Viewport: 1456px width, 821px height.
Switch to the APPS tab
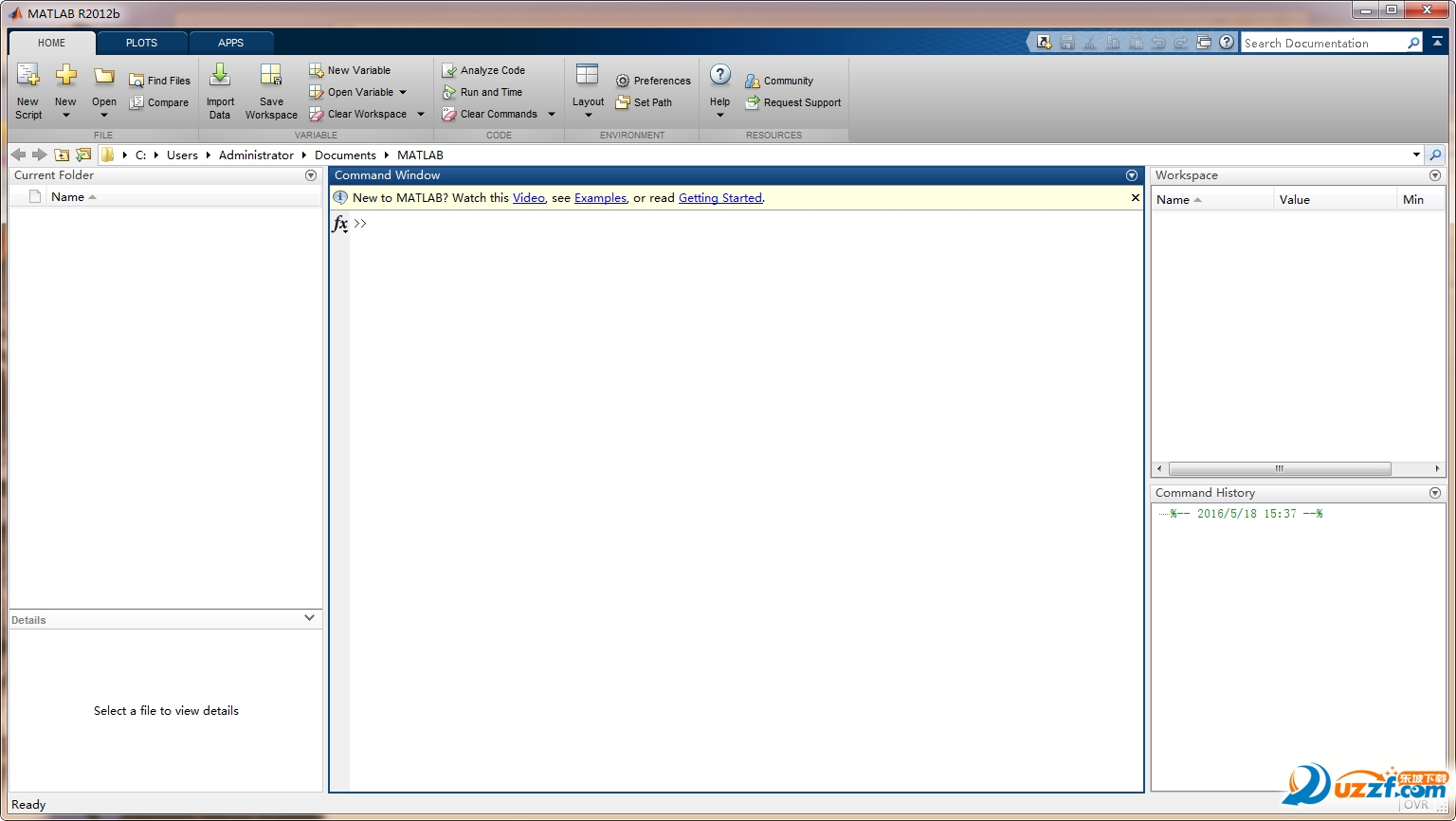pyautogui.click(x=230, y=43)
